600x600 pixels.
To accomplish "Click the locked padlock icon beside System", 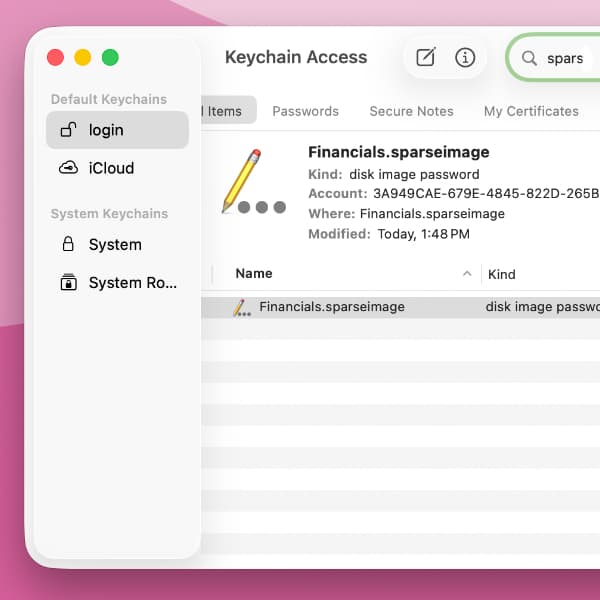I will (x=68, y=244).
